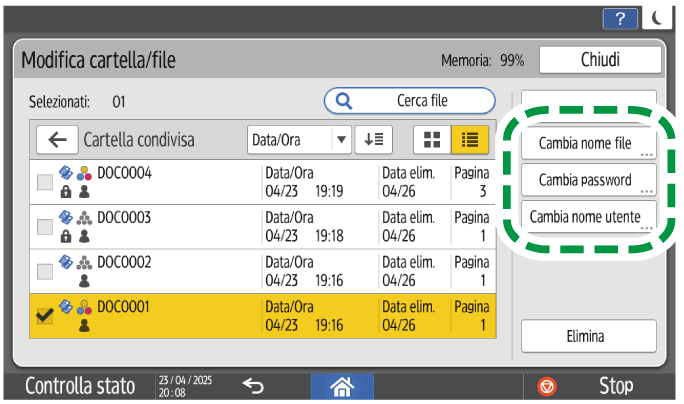Click Cambia nome utente button
The width and height of the screenshot is (684, 404).
tap(589, 216)
